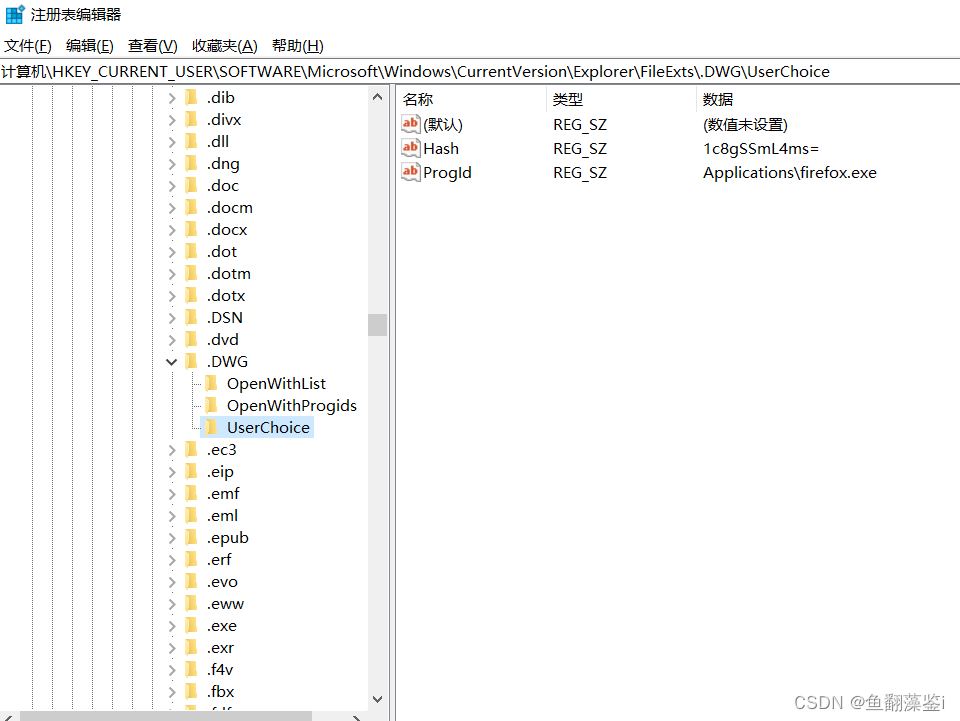The width and height of the screenshot is (960, 721).
Task: Expand the .docx key
Action: 172,230
